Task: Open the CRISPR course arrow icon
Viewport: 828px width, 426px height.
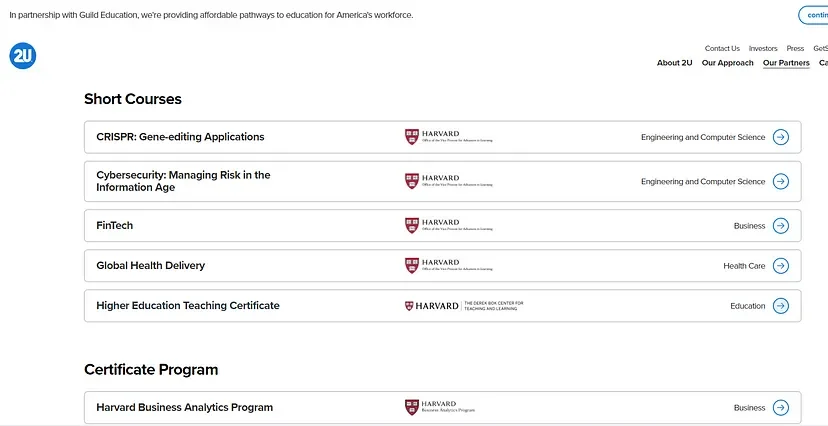Action: pyautogui.click(x=781, y=137)
